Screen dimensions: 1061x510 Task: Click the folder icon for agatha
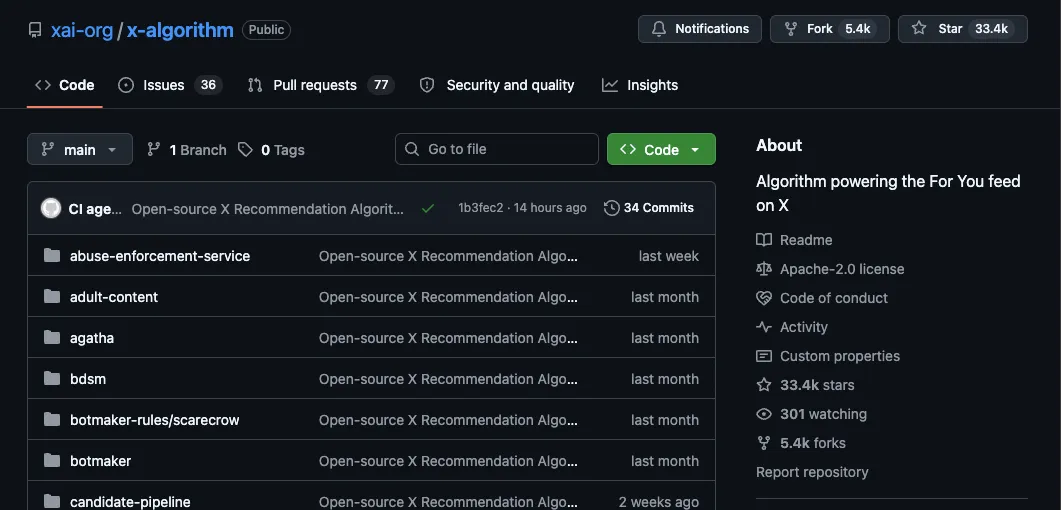point(52,338)
